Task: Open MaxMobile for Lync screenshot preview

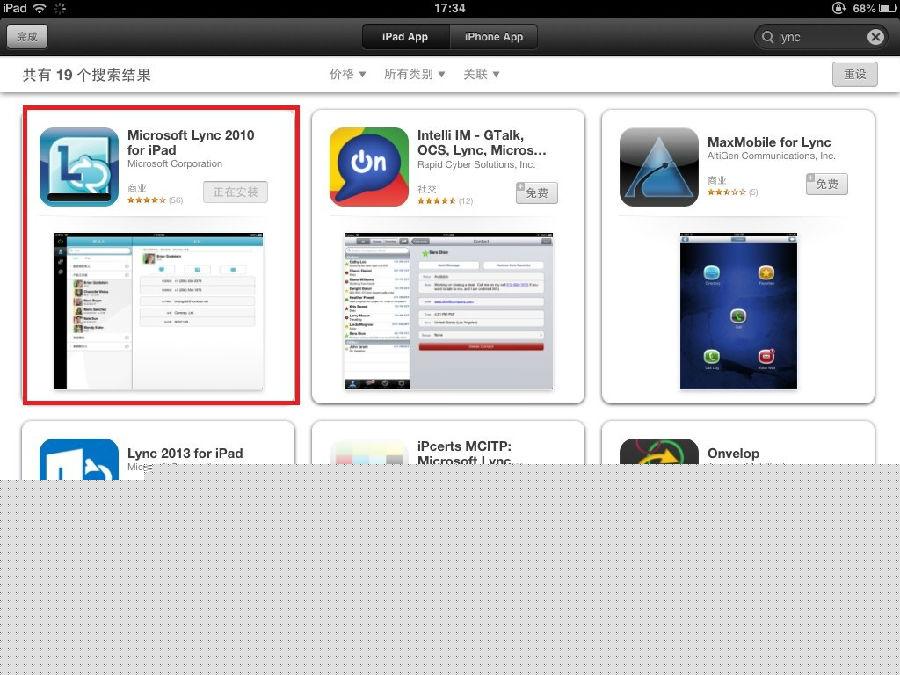Action: (738, 311)
